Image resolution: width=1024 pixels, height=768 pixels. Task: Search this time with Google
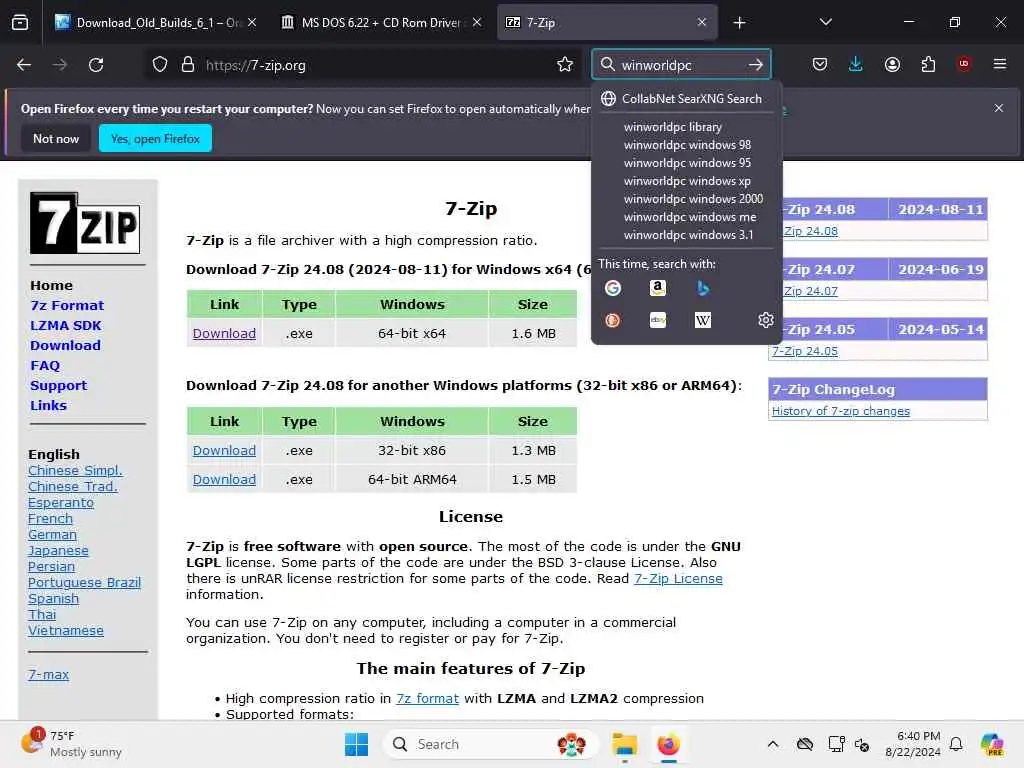[x=613, y=288]
